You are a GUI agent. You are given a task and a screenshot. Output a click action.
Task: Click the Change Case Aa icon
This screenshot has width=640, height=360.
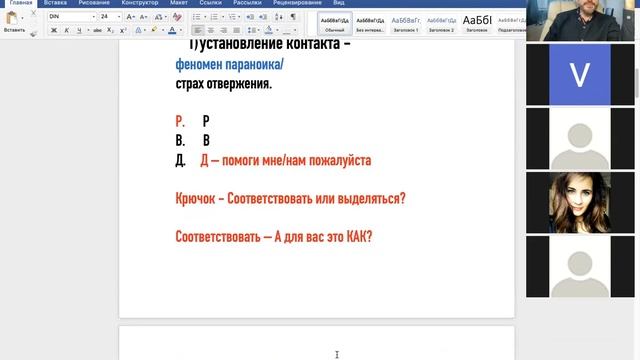159,17
